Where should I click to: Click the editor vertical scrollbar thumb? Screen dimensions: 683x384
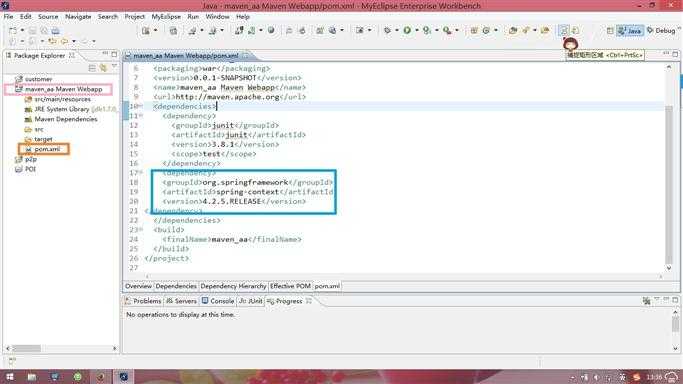click(x=669, y=184)
